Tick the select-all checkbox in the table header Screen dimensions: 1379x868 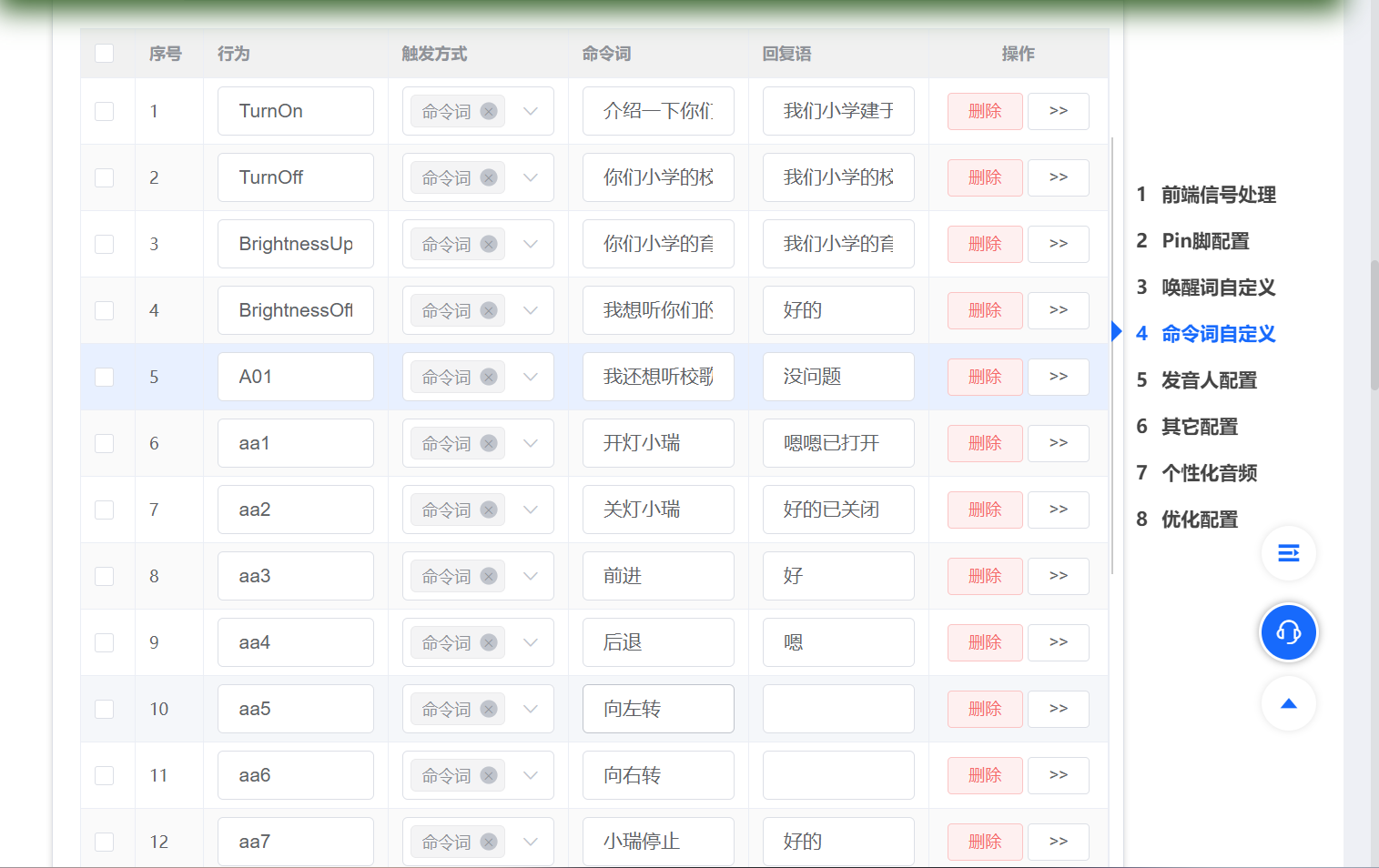click(x=105, y=54)
